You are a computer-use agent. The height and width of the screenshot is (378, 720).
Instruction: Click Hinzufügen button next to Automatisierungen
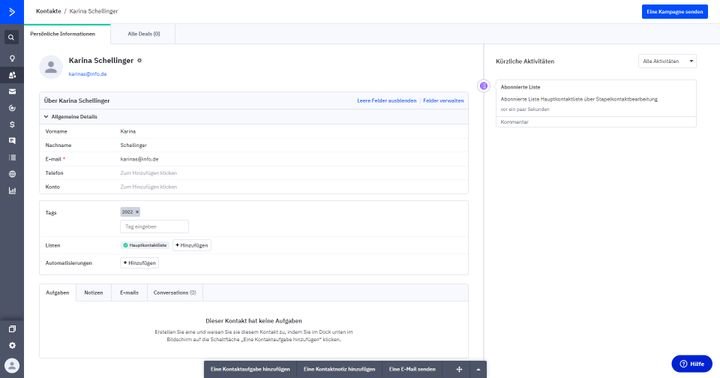(x=140, y=263)
